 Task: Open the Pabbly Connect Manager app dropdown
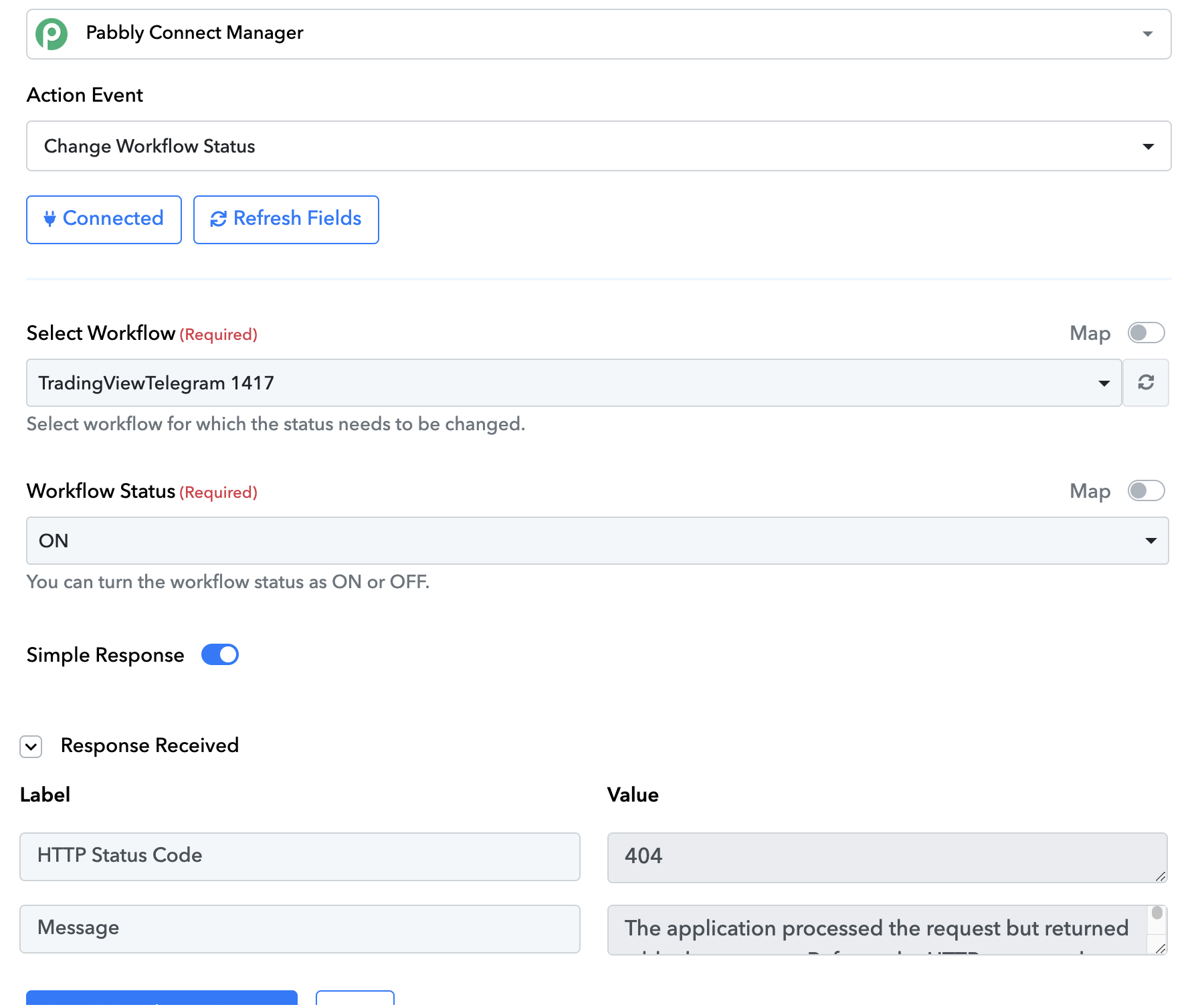[x=599, y=34]
